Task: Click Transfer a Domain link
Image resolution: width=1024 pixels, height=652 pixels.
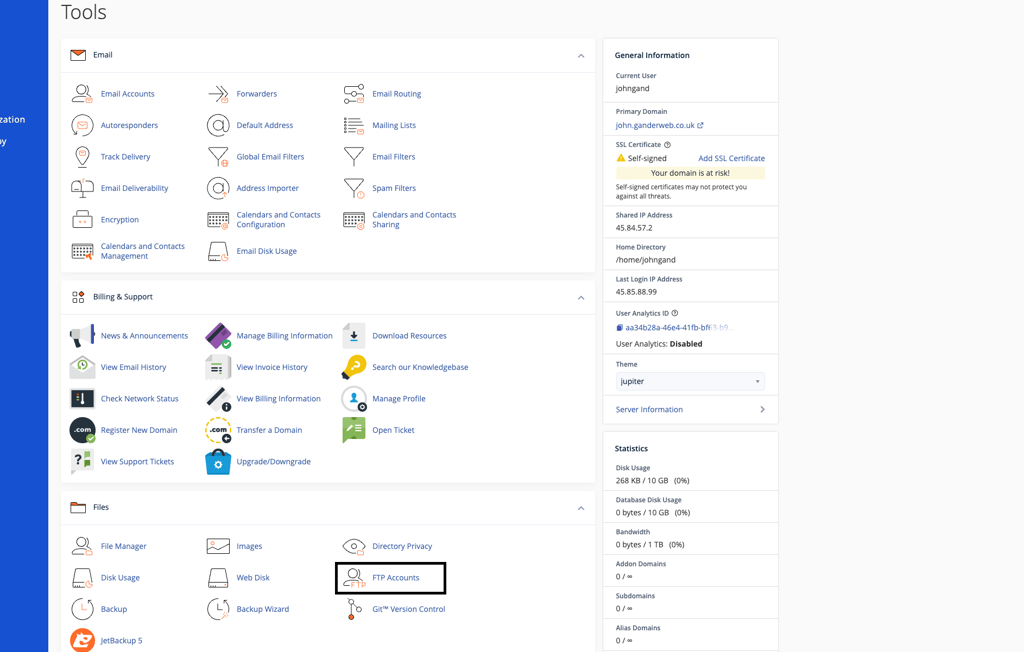Action: [x=269, y=430]
